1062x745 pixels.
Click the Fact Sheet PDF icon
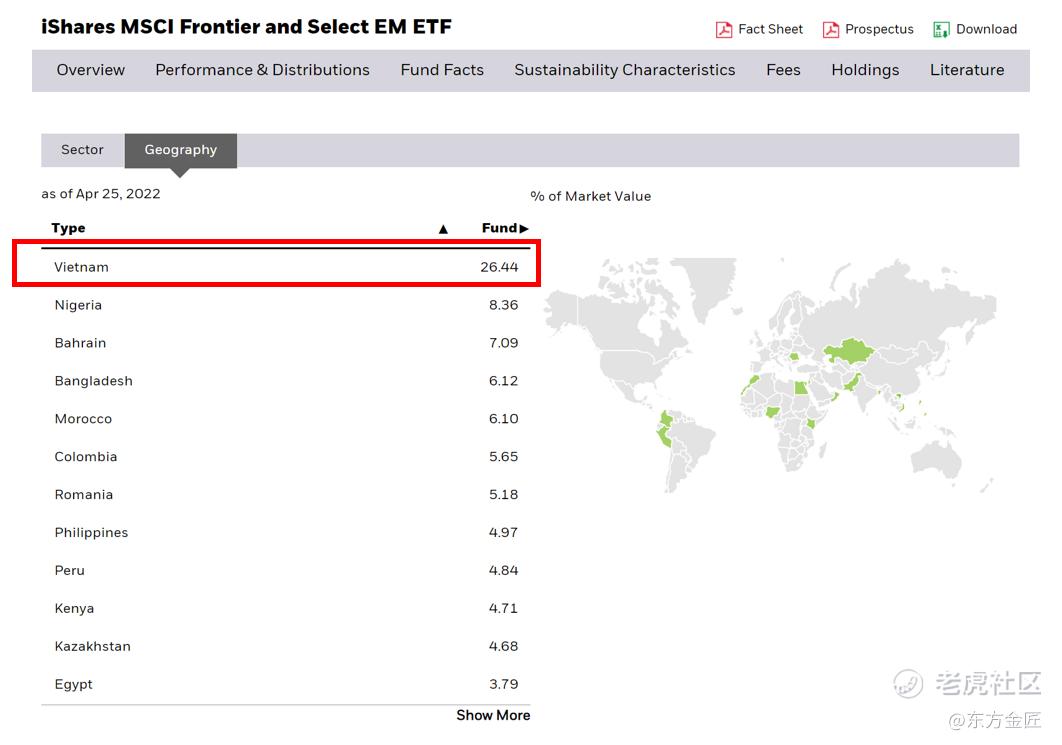pyautogui.click(x=724, y=30)
